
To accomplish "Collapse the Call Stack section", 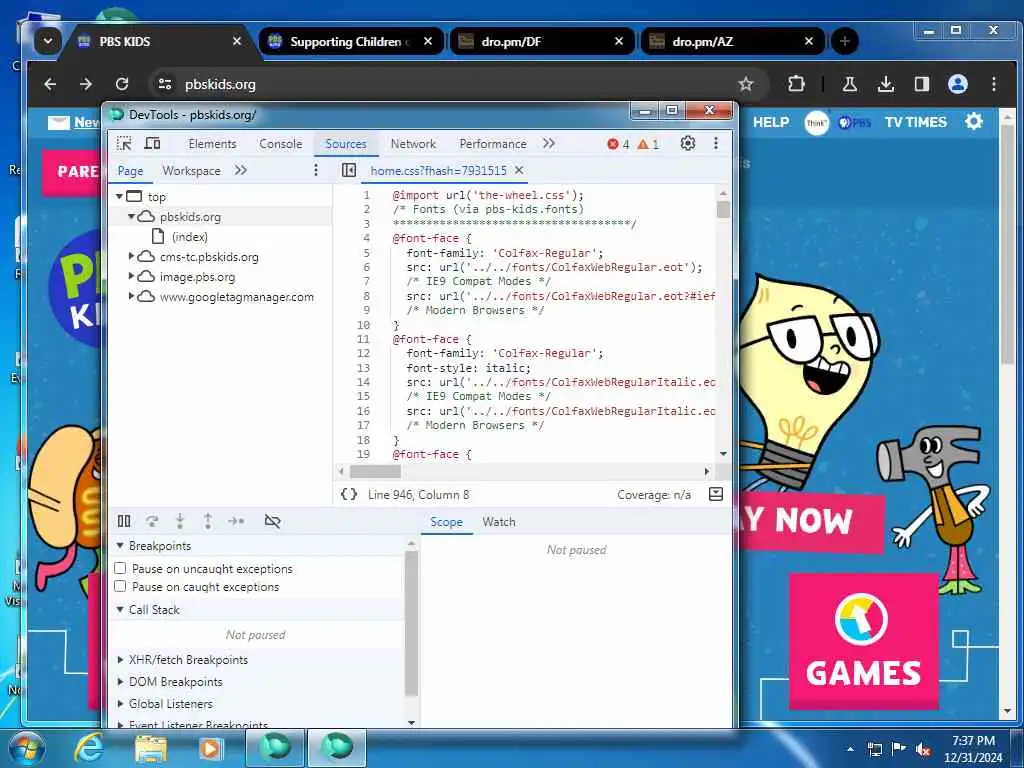I will pos(120,609).
